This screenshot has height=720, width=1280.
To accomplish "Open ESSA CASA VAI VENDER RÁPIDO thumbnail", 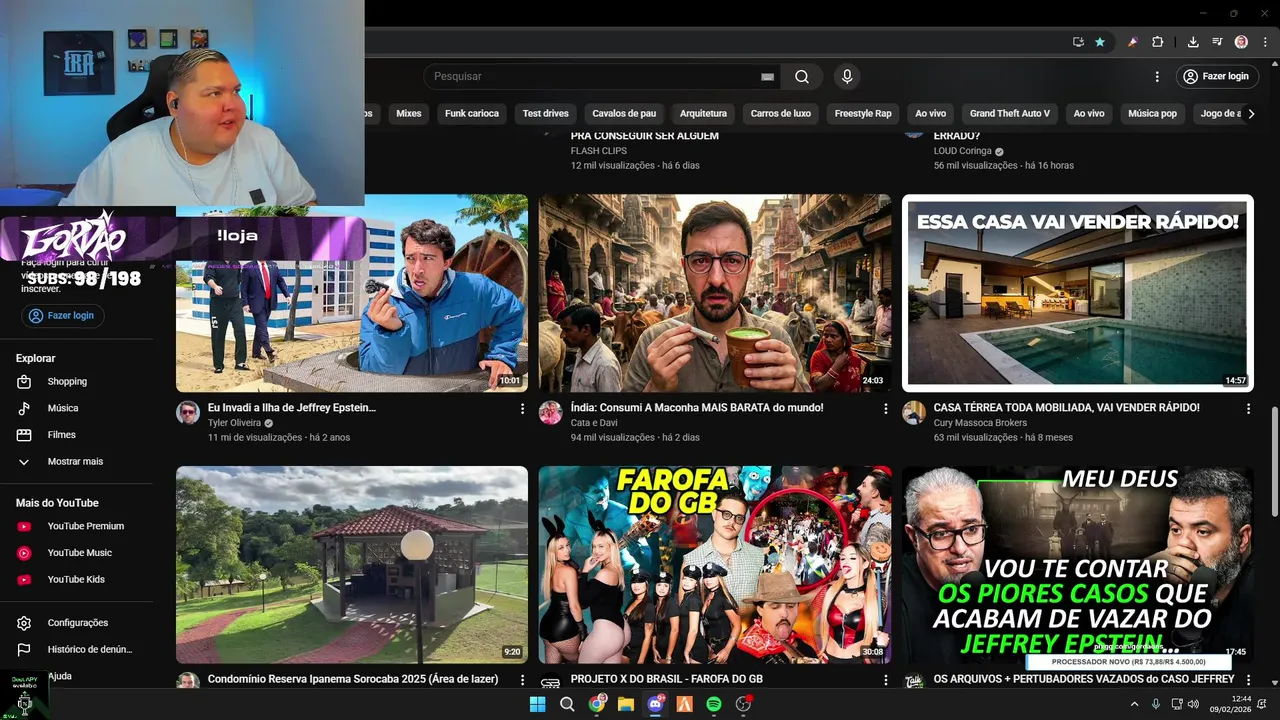I will click(1078, 293).
